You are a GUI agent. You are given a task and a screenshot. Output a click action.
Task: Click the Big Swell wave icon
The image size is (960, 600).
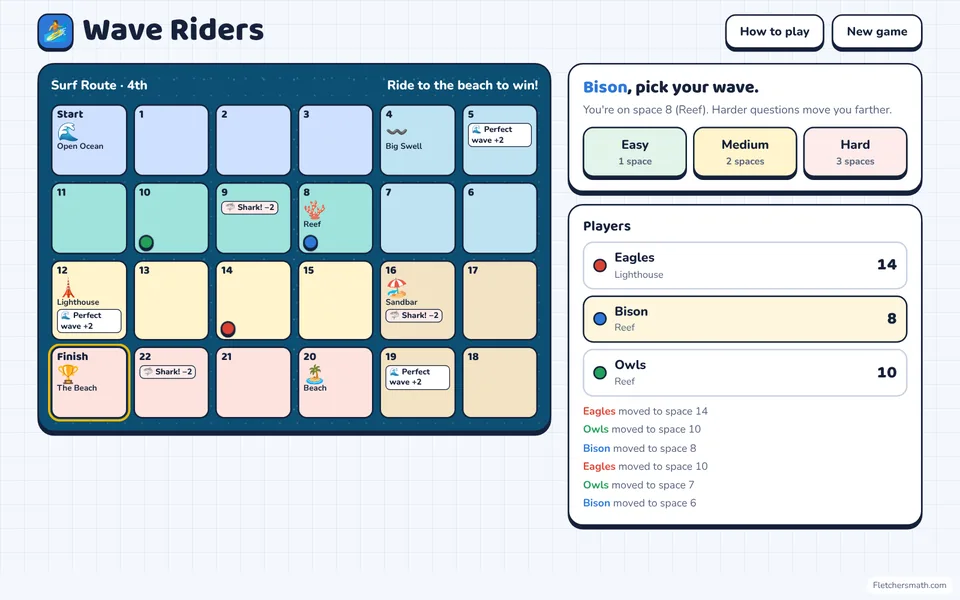pos(396,132)
